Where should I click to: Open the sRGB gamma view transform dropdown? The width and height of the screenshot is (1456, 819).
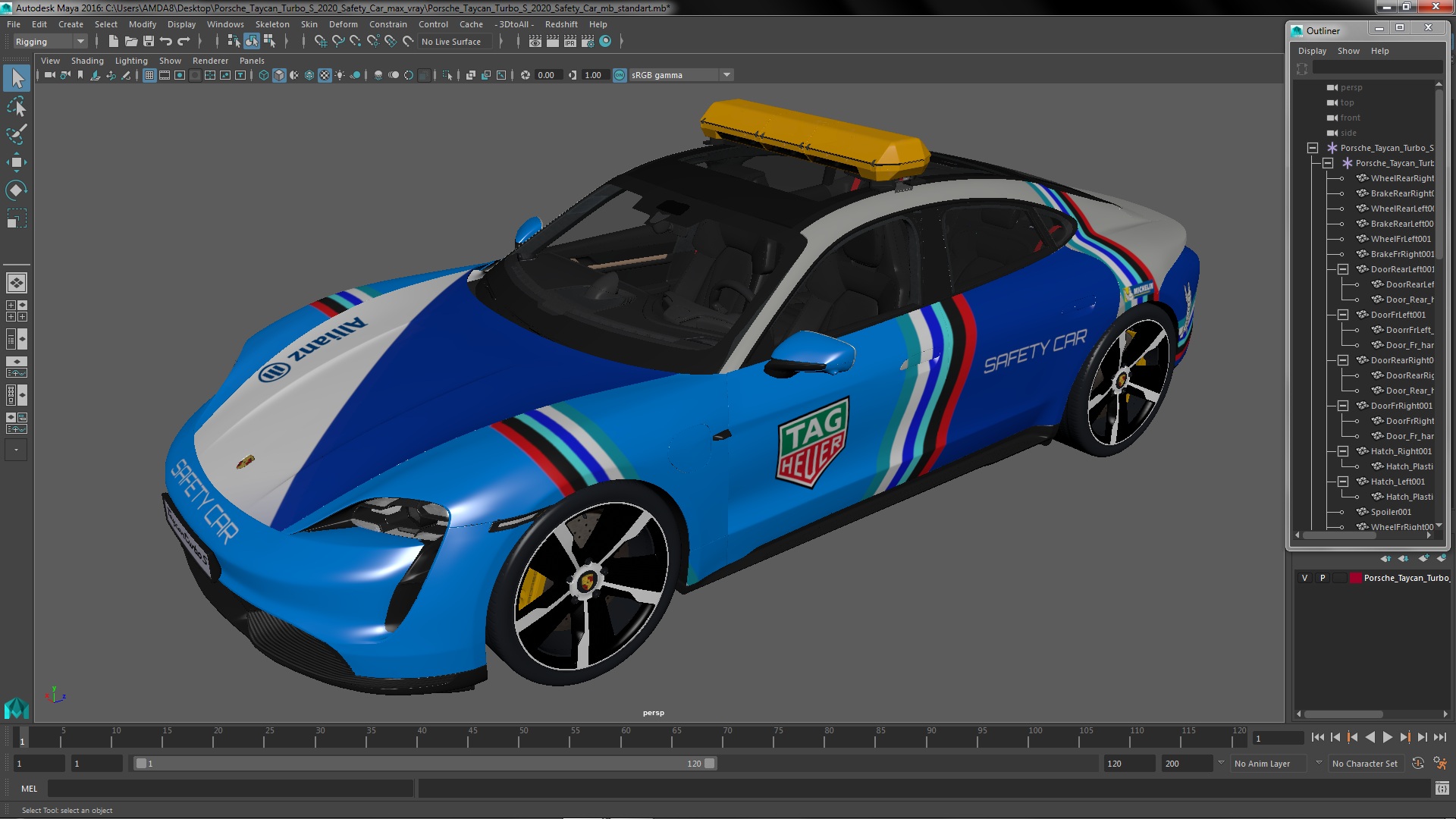click(x=680, y=75)
